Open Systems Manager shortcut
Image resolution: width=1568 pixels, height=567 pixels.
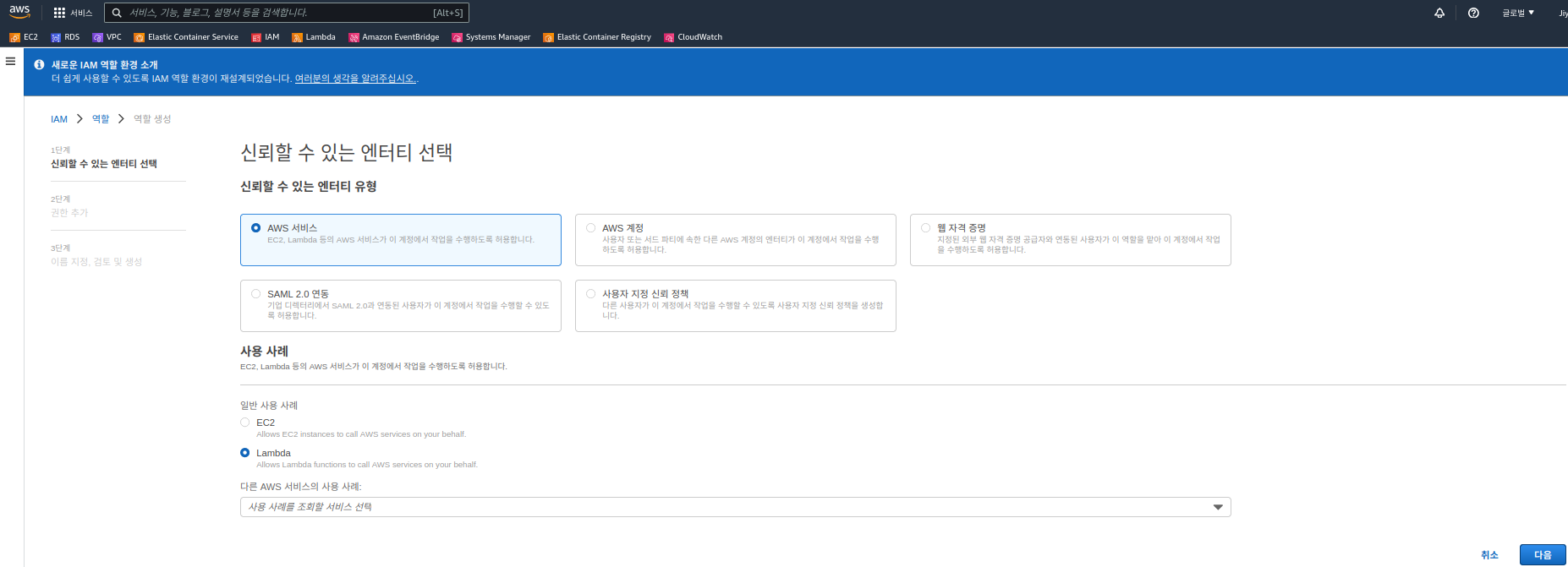(x=491, y=37)
